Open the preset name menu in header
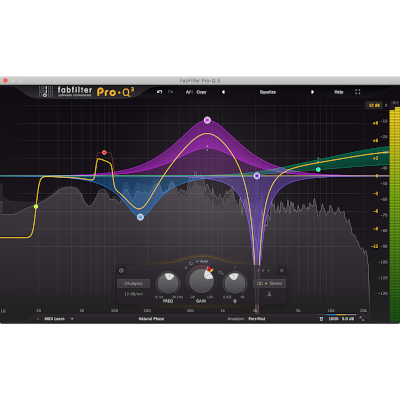The image size is (400, 400). pyautogui.click(x=268, y=92)
